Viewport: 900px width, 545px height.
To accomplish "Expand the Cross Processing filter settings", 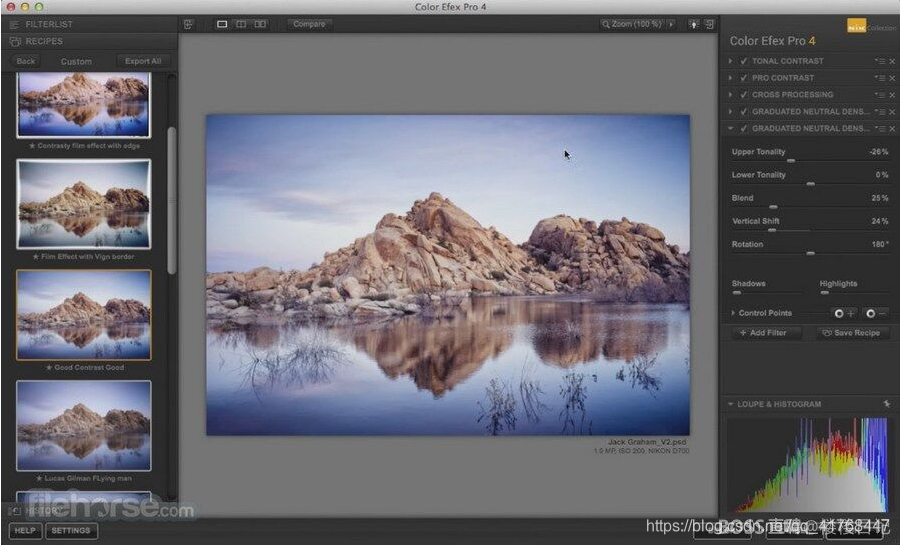I will tap(730, 95).
